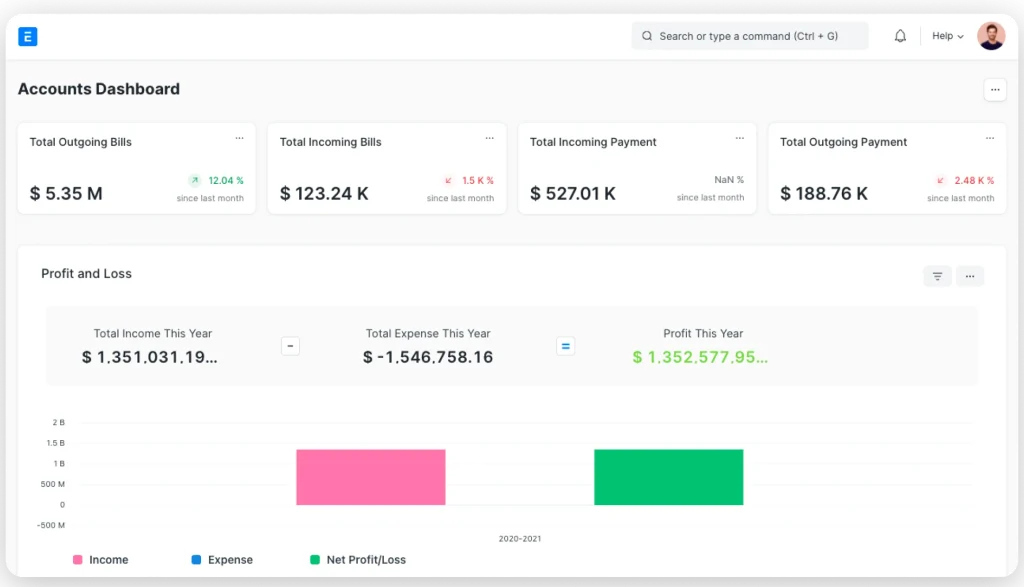Screen dimensions: 1024x587
Task: Open Total Incoming Payment card menu
Action: click(739, 138)
